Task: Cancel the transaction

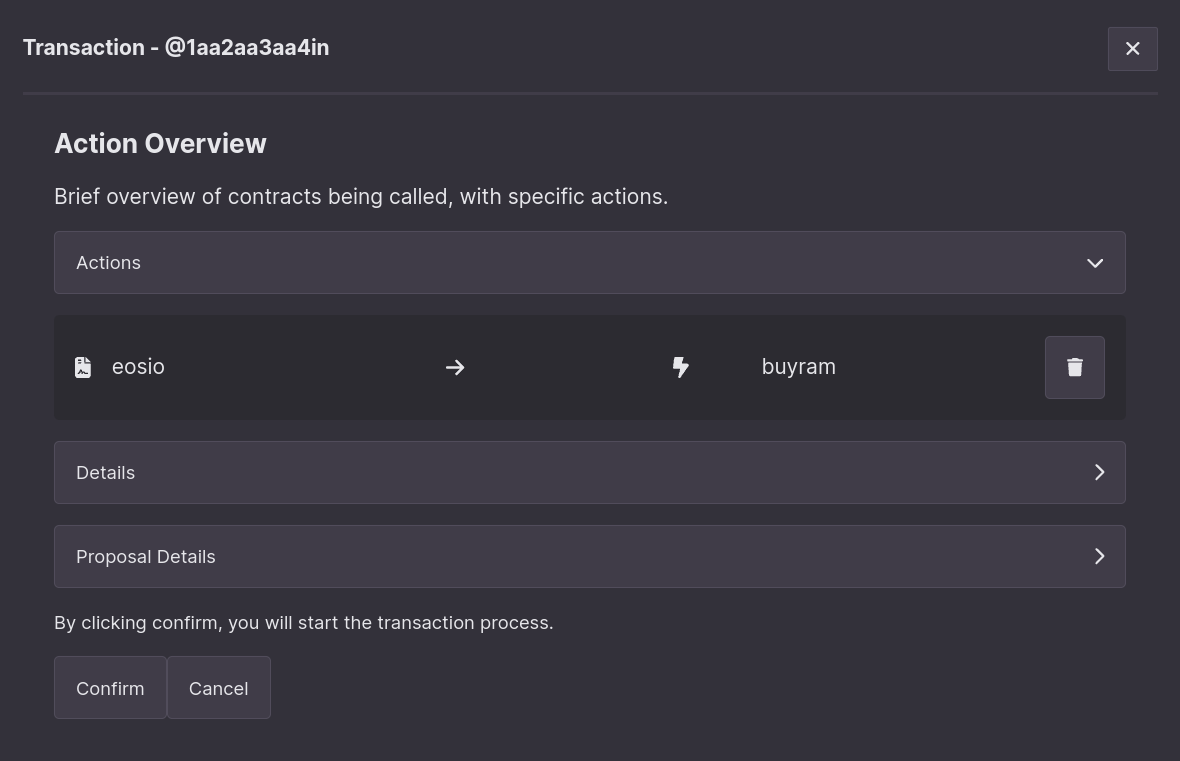Action: click(x=218, y=687)
